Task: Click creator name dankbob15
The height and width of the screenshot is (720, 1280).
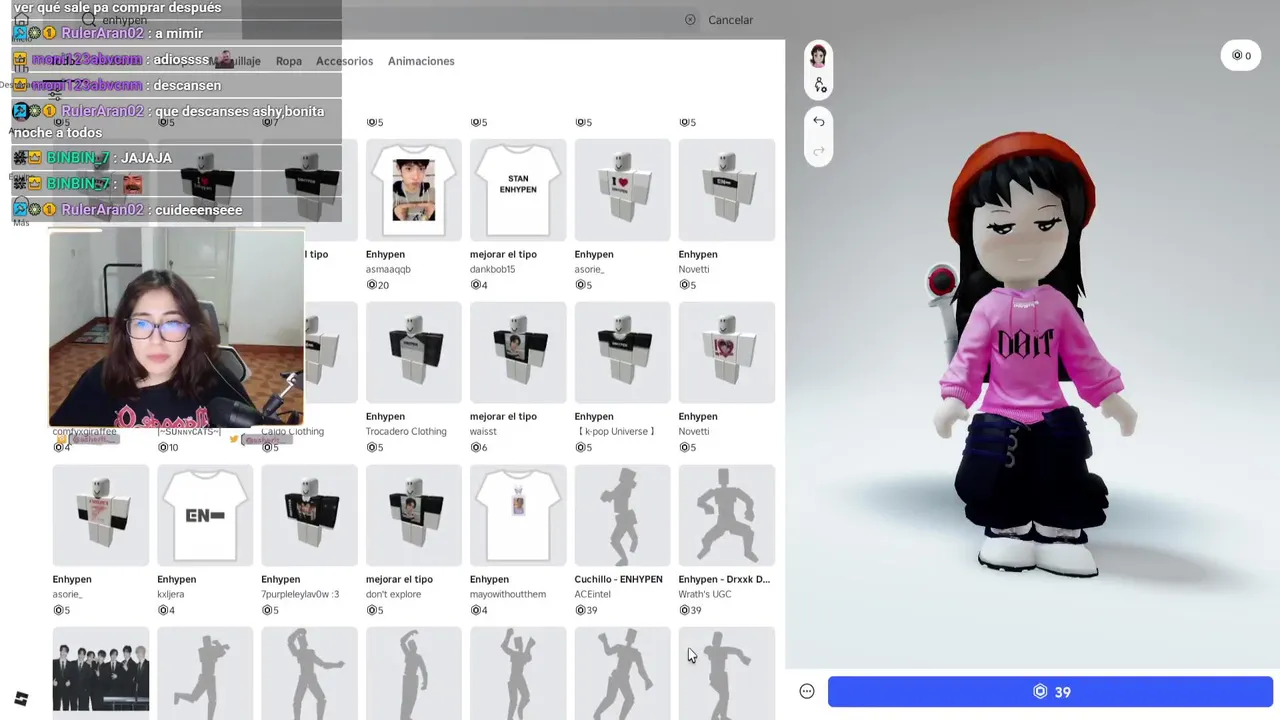Action: (x=495, y=269)
